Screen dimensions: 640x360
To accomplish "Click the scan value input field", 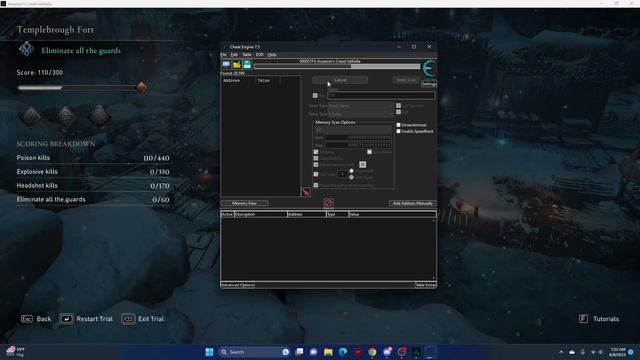I will (381, 96).
